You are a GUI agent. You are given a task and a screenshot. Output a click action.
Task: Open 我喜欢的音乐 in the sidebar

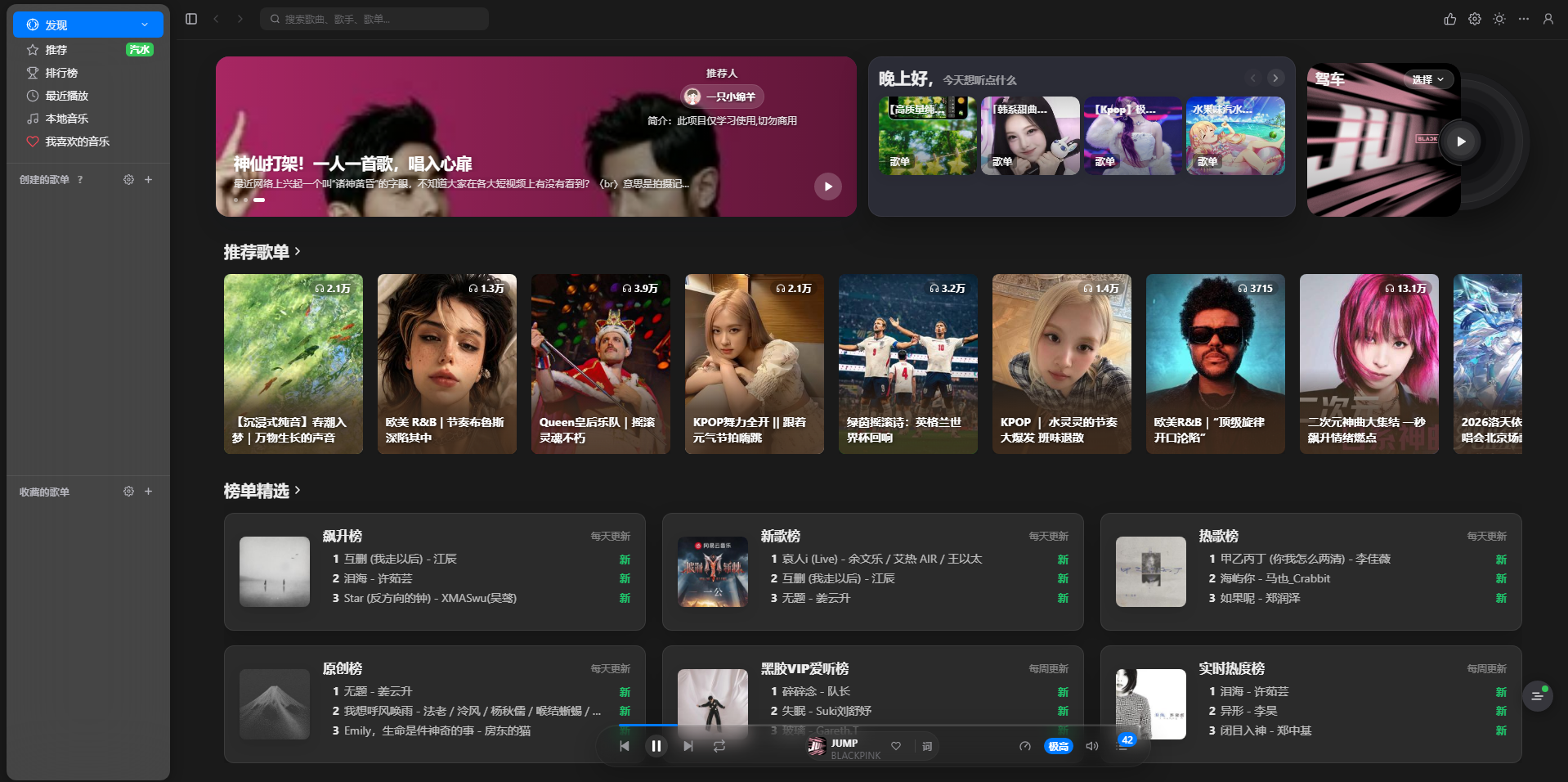[77, 142]
